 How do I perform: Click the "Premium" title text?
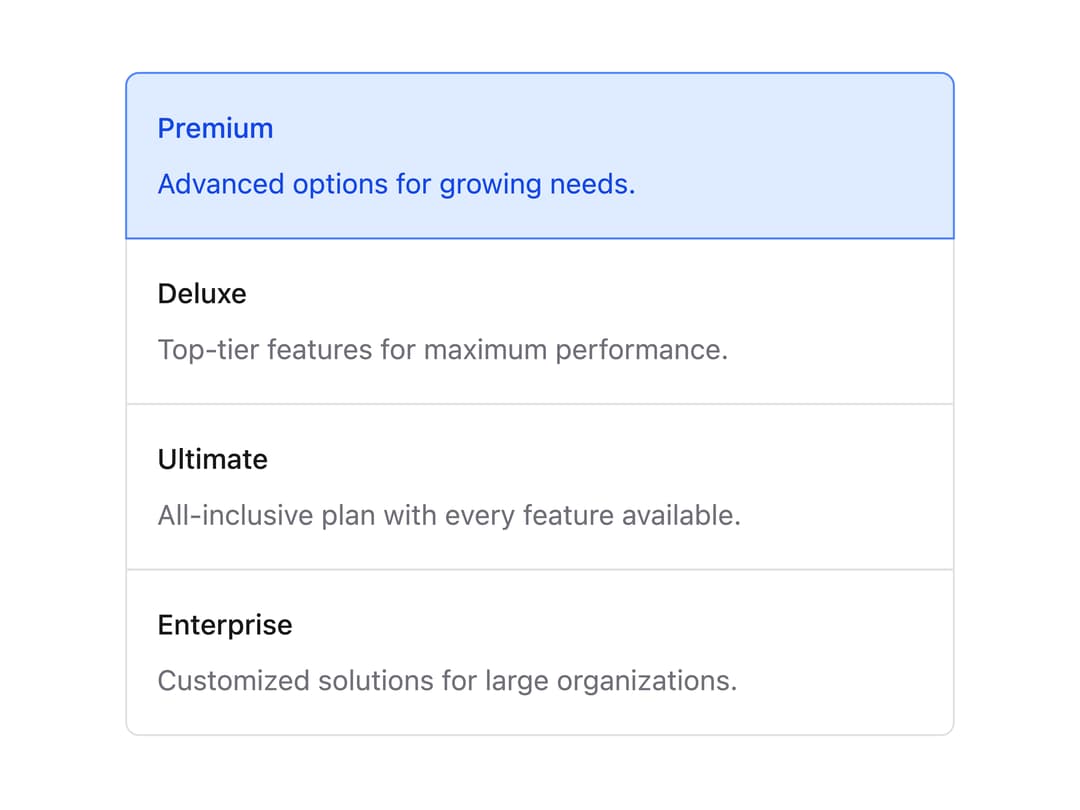(x=216, y=129)
